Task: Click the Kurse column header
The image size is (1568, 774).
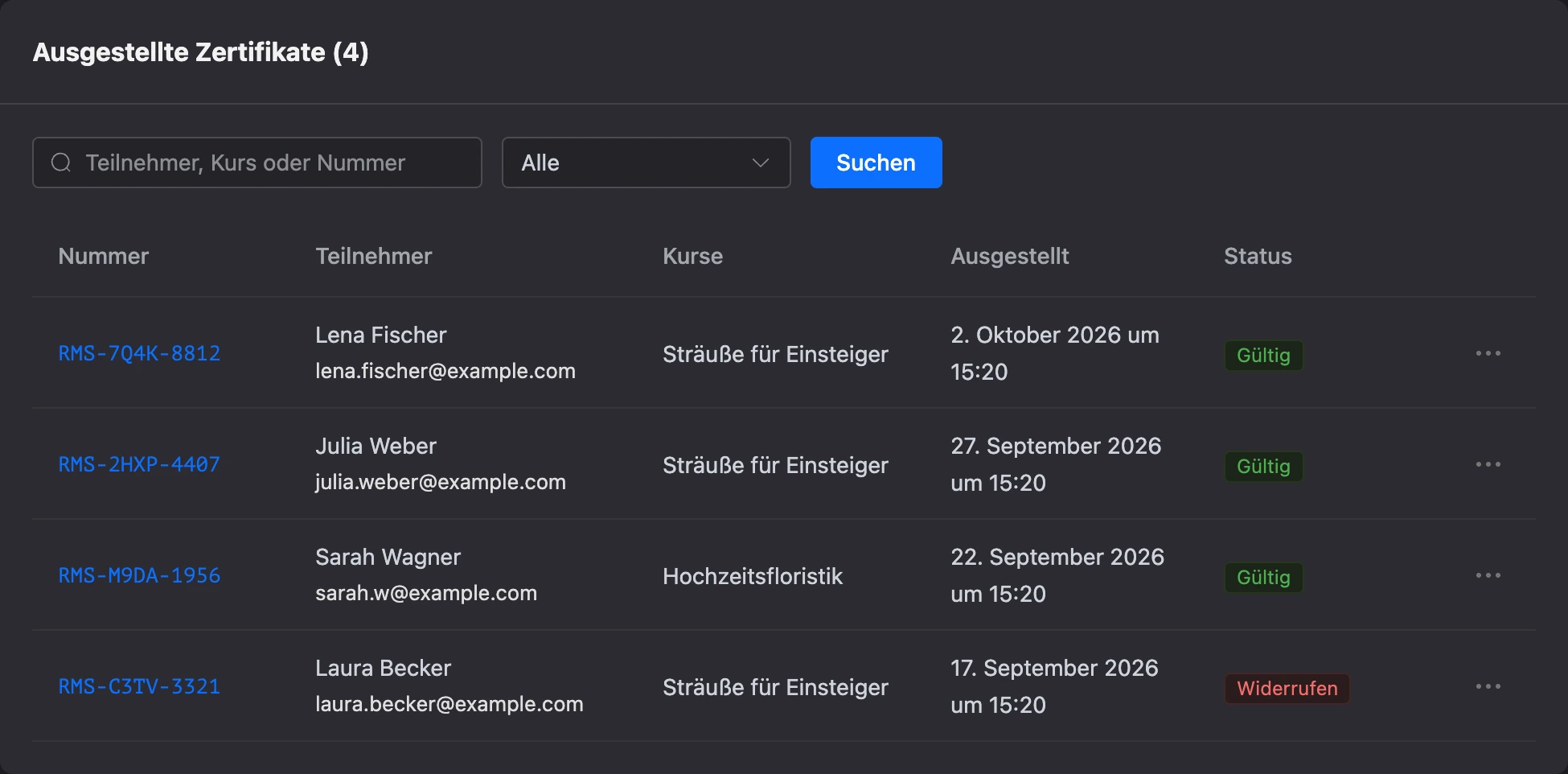Action: (692, 256)
